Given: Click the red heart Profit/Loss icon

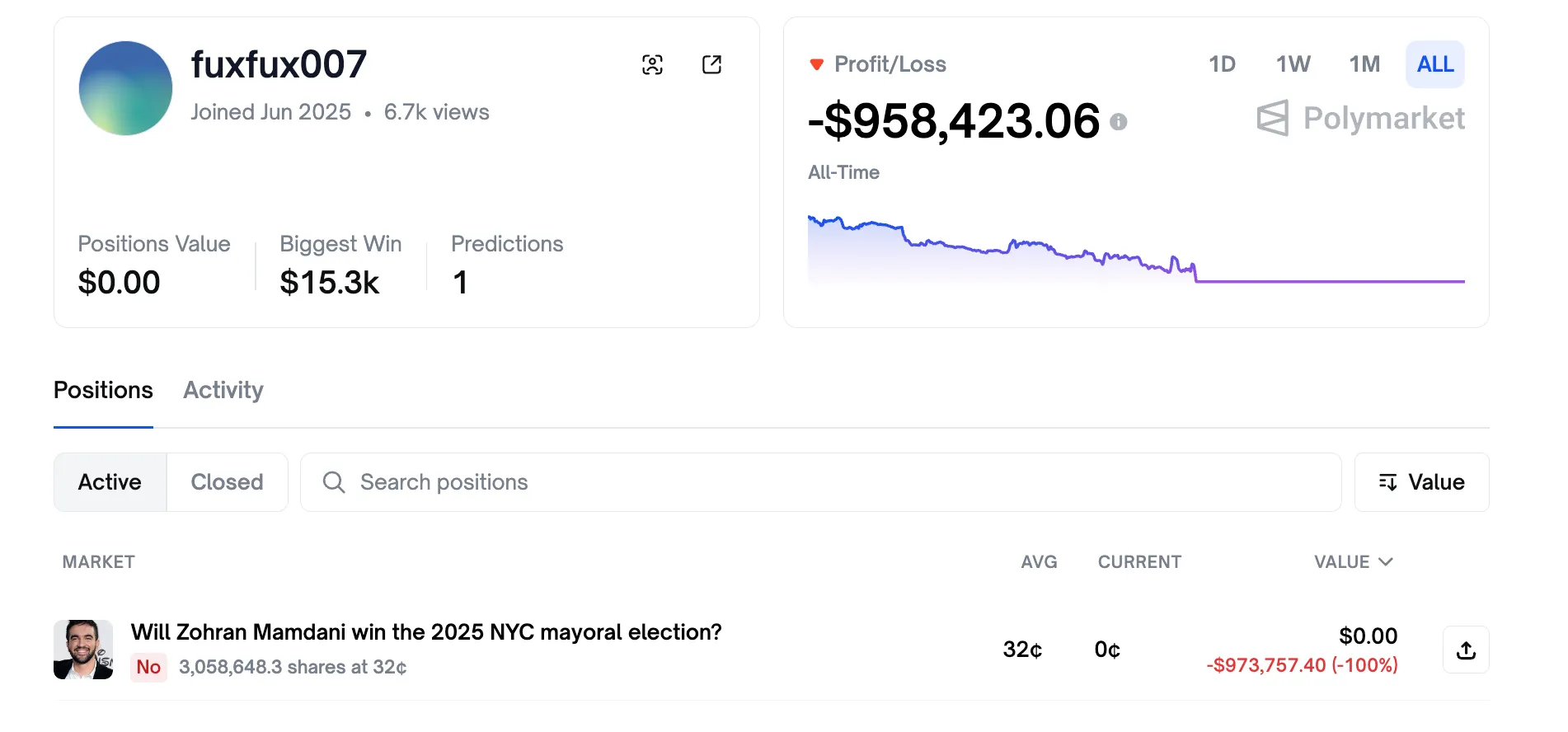Looking at the screenshot, I should point(816,63).
